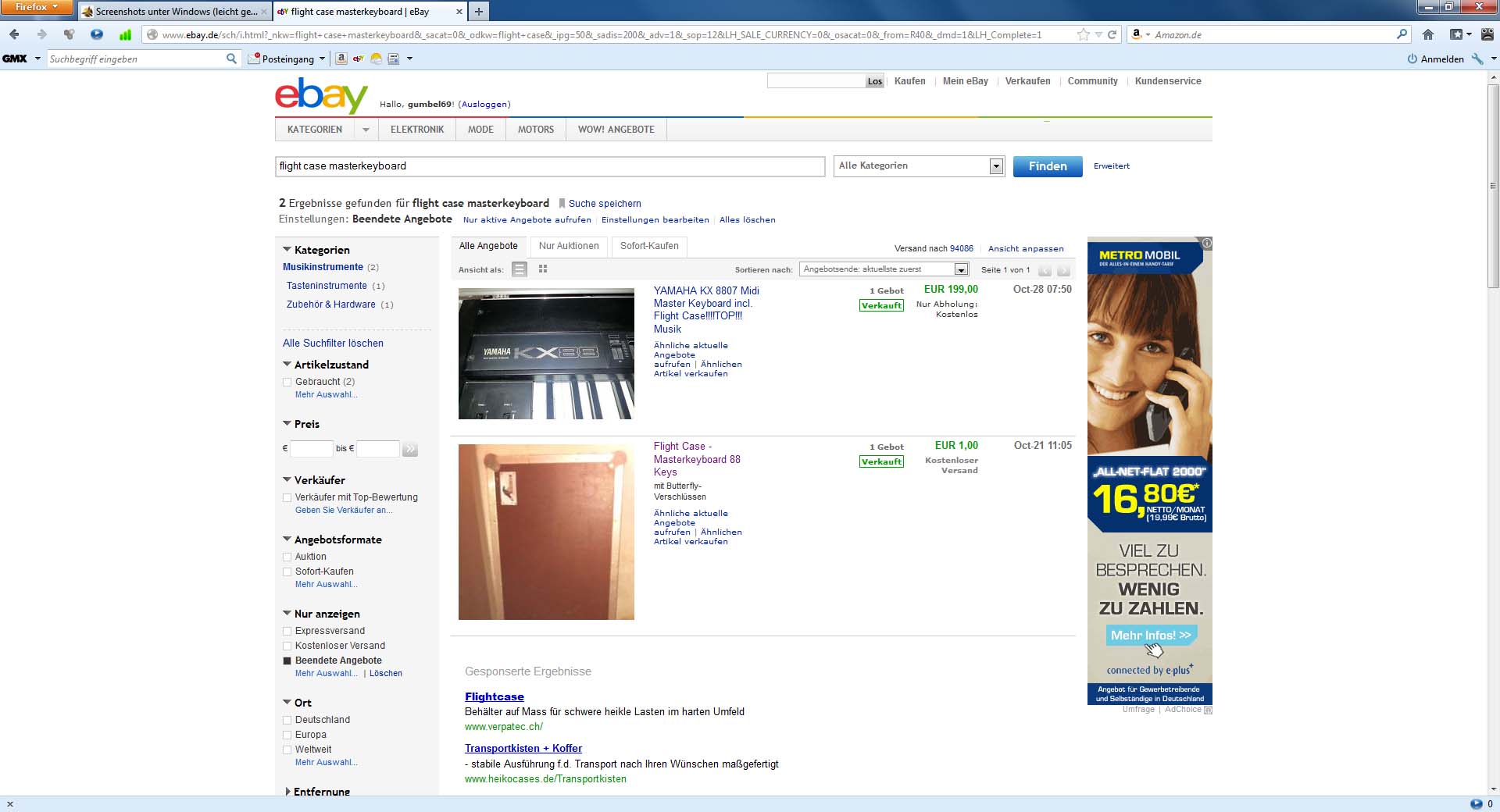Image resolution: width=1500 pixels, height=812 pixels.
Task: Click the green signal bars toolbar icon
Action: tap(125, 34)
